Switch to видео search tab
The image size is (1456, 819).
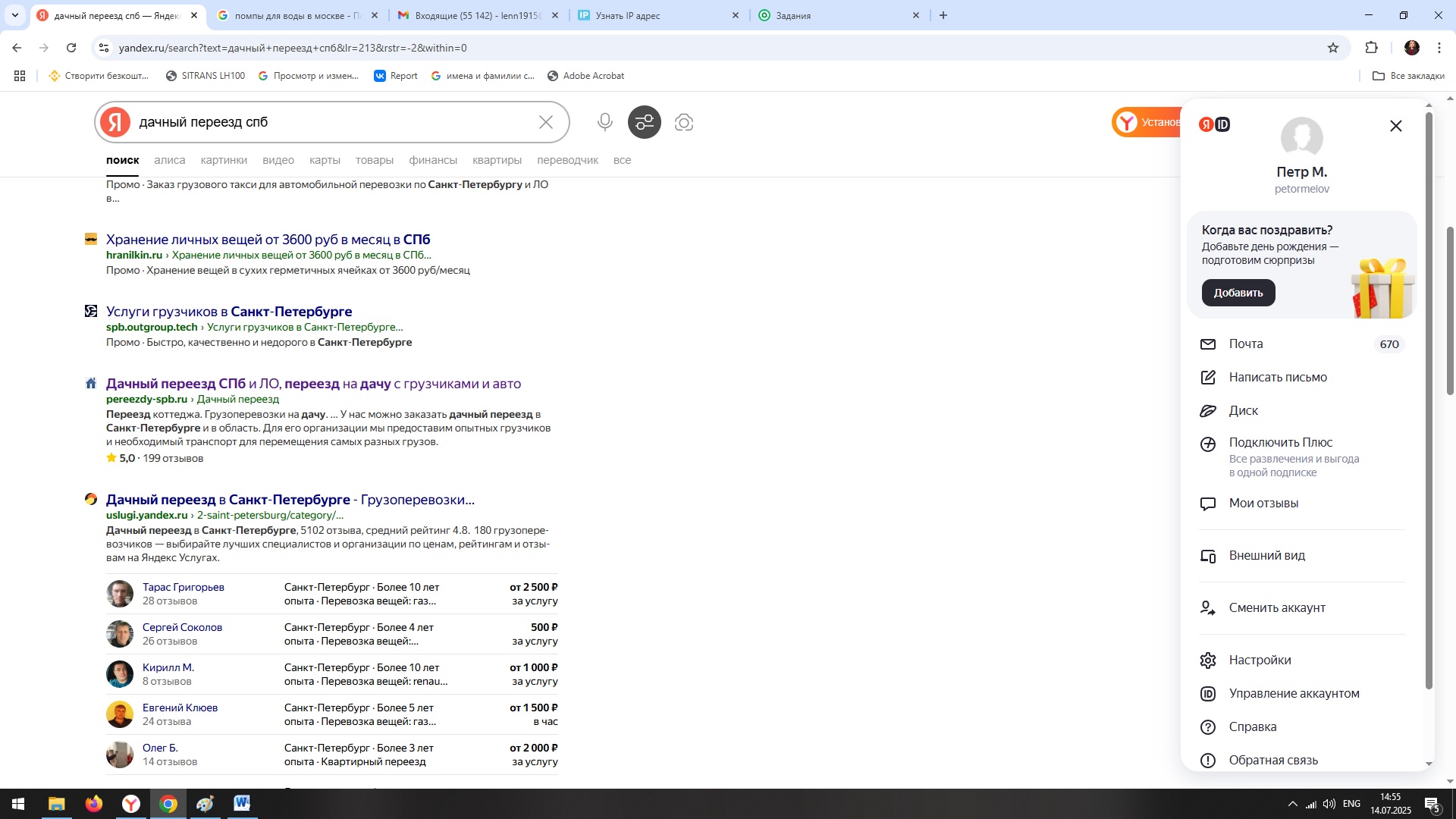tap(278, 160)
